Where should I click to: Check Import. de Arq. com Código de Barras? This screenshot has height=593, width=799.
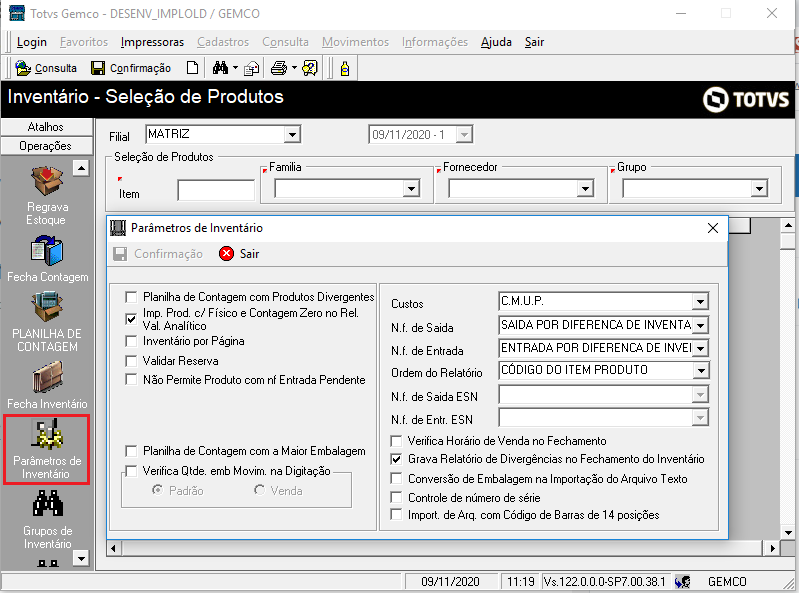396,515
